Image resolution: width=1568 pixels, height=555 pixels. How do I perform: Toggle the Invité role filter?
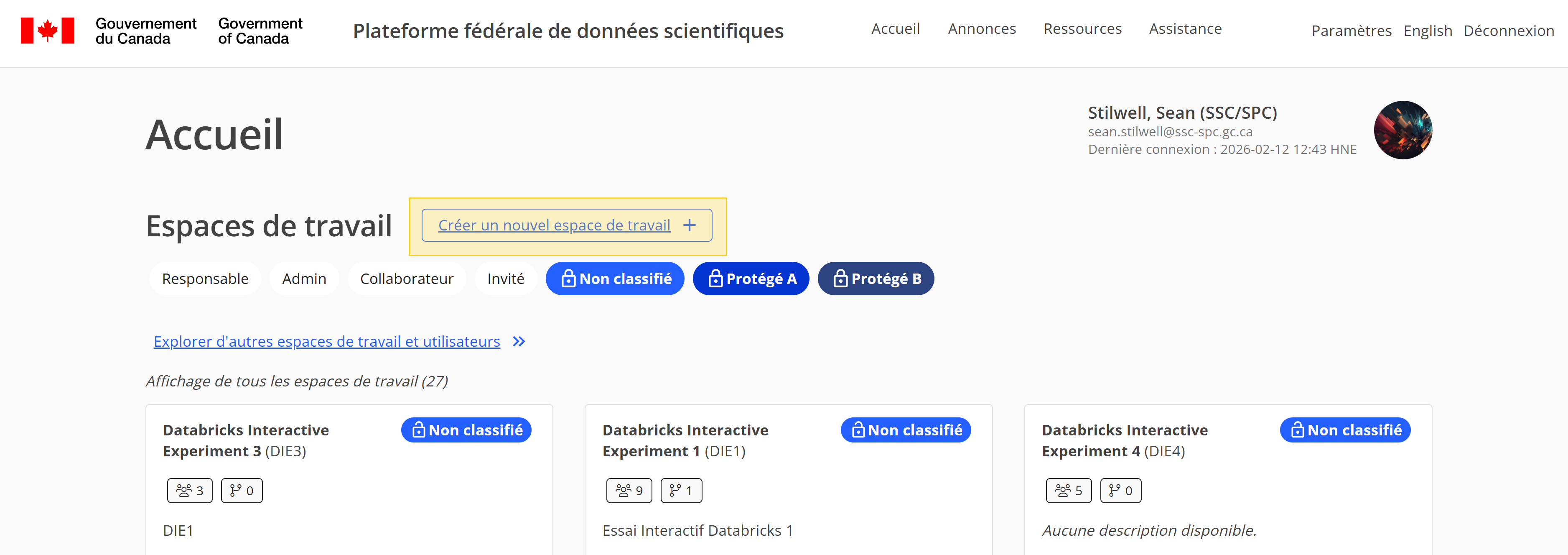505,279
